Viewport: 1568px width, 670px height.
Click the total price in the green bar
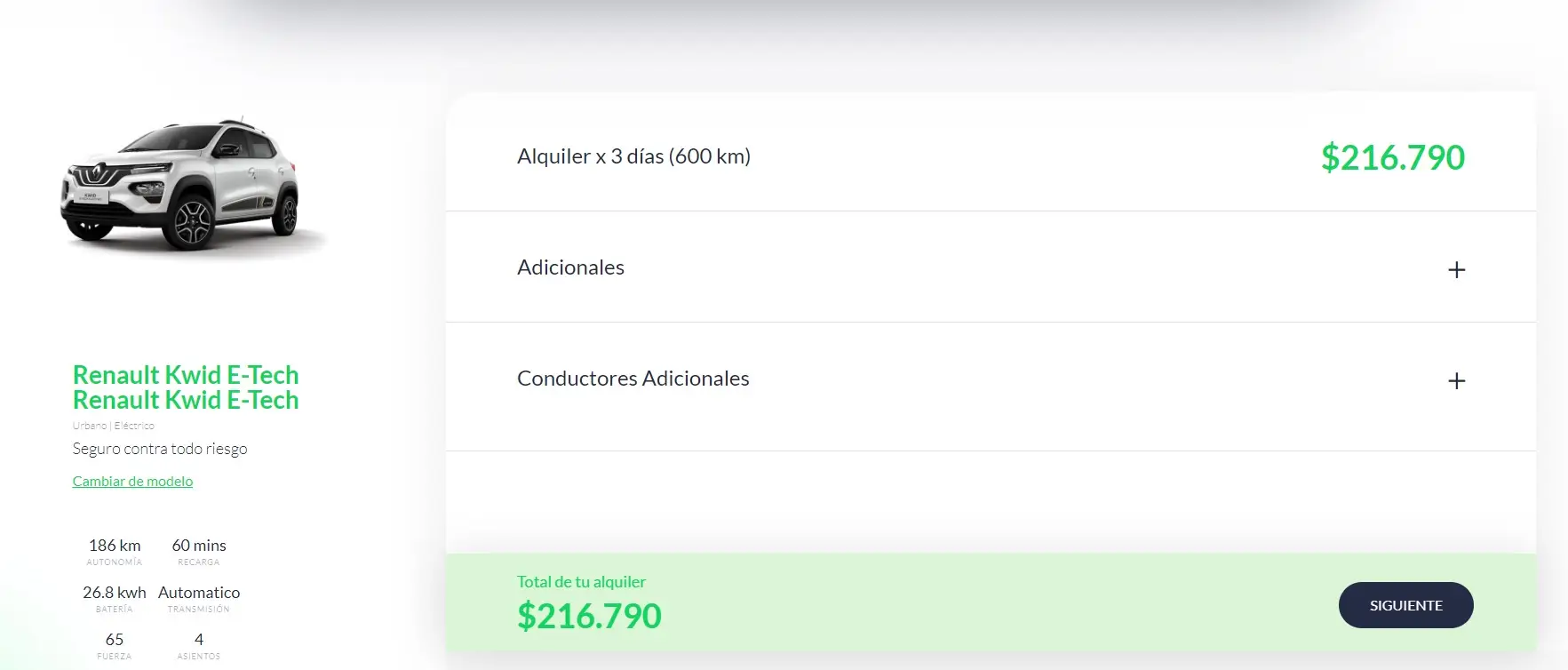(x=589, y=616)
